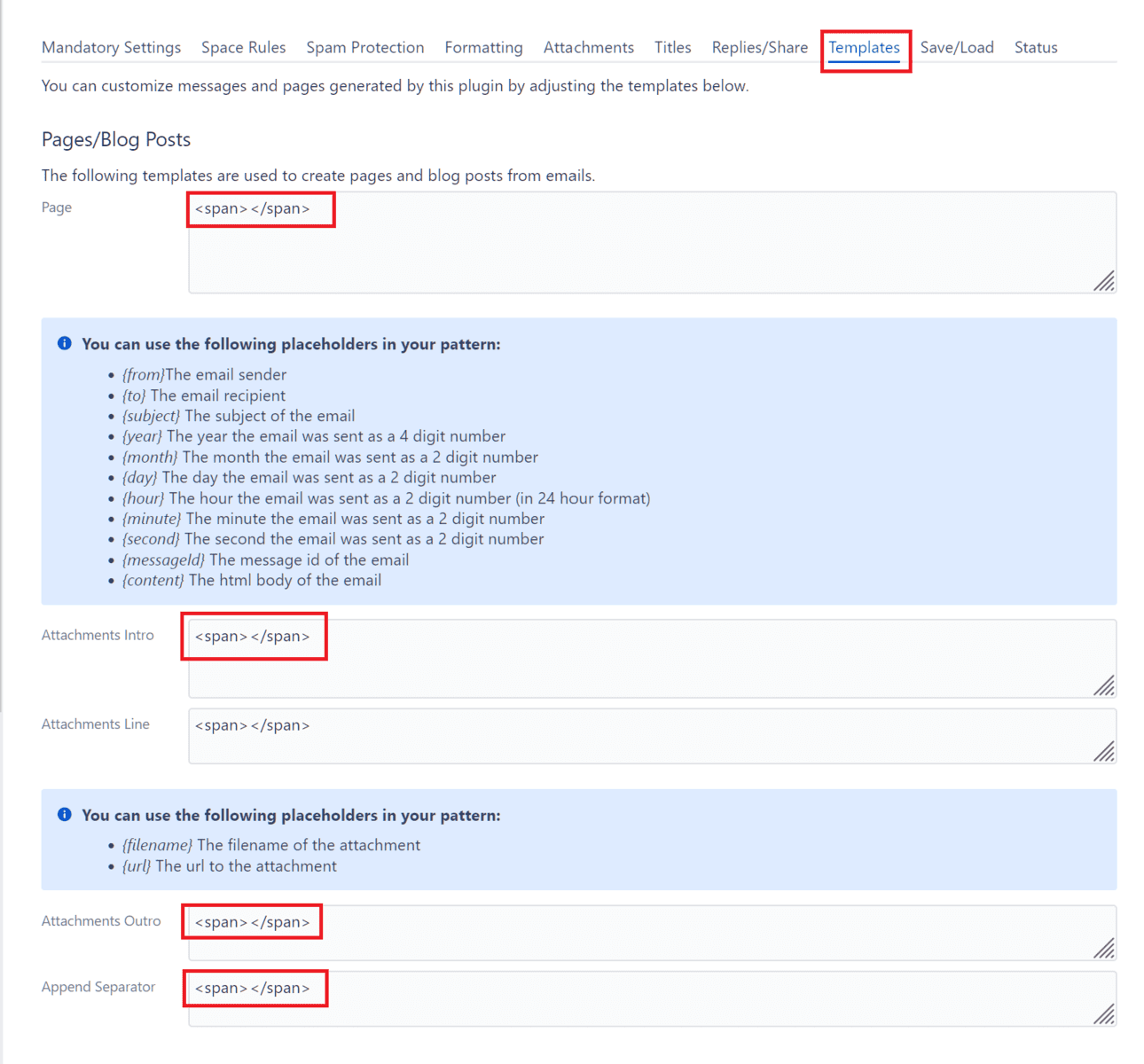Image resolution: width=1144 pixels, height=1064 pixels.
Task: Click the Attachments Line label
Action: click(96, 724)
